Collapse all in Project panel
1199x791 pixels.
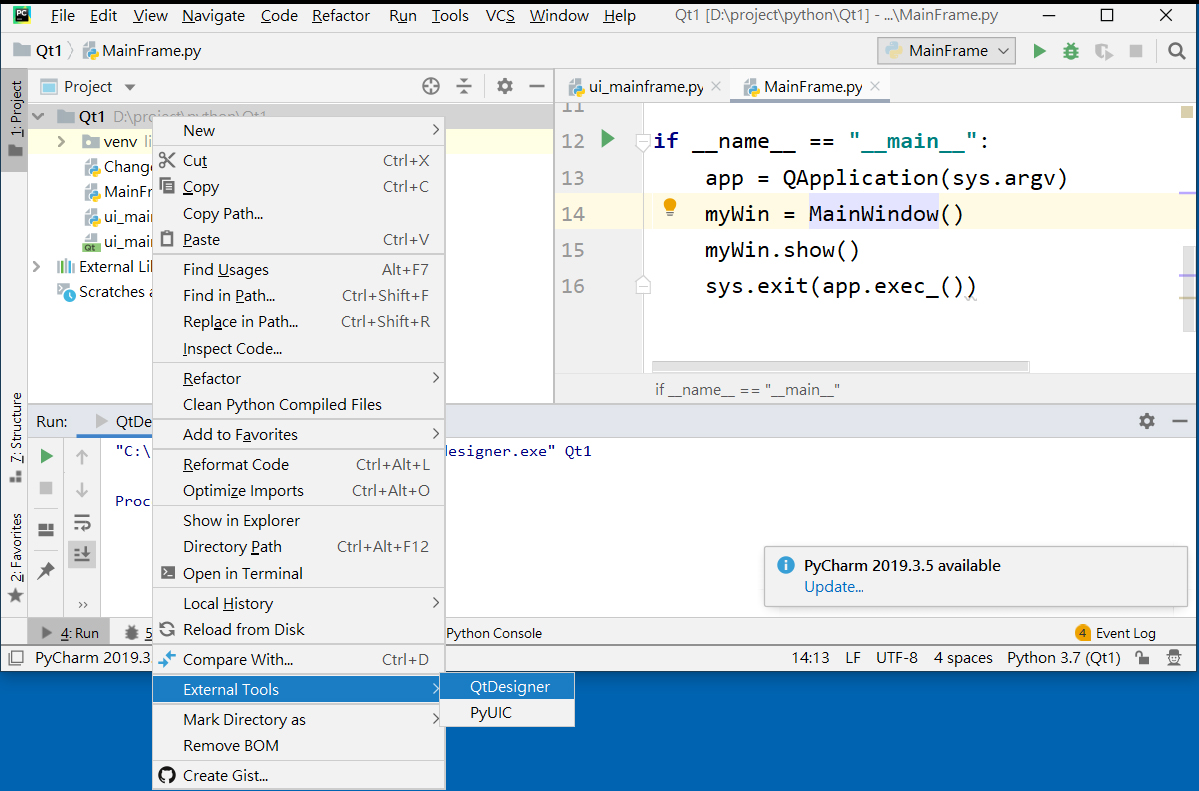click(463, 86)
